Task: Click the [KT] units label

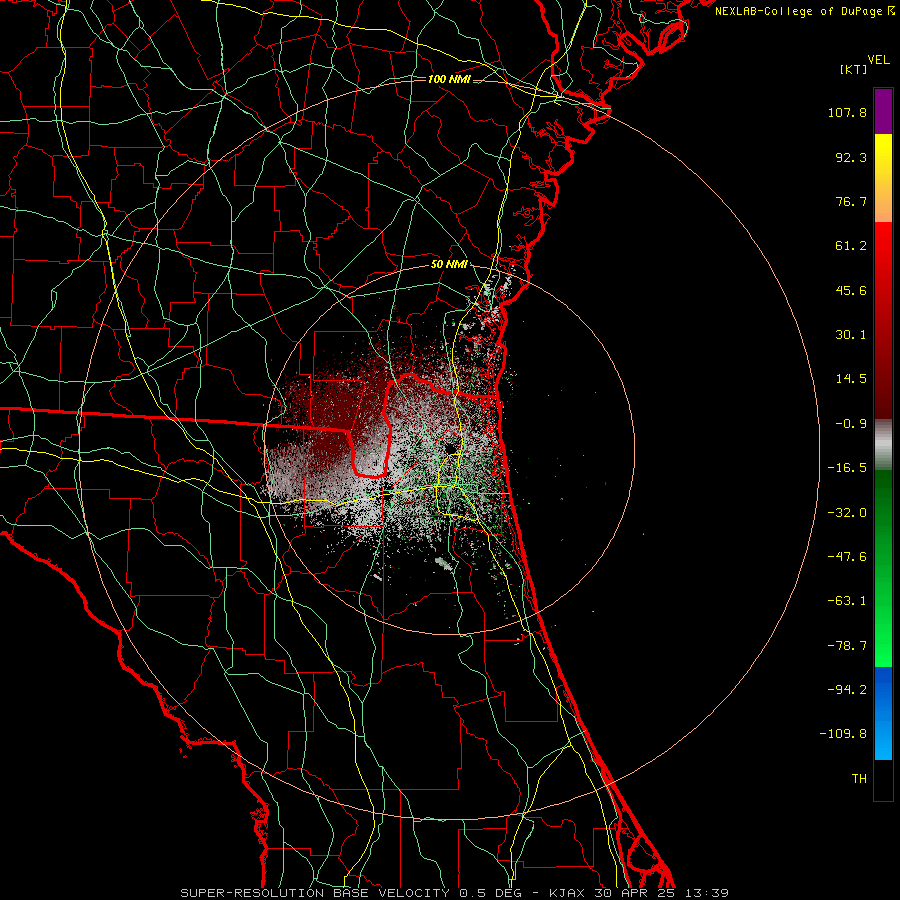Action: (854, 69)
